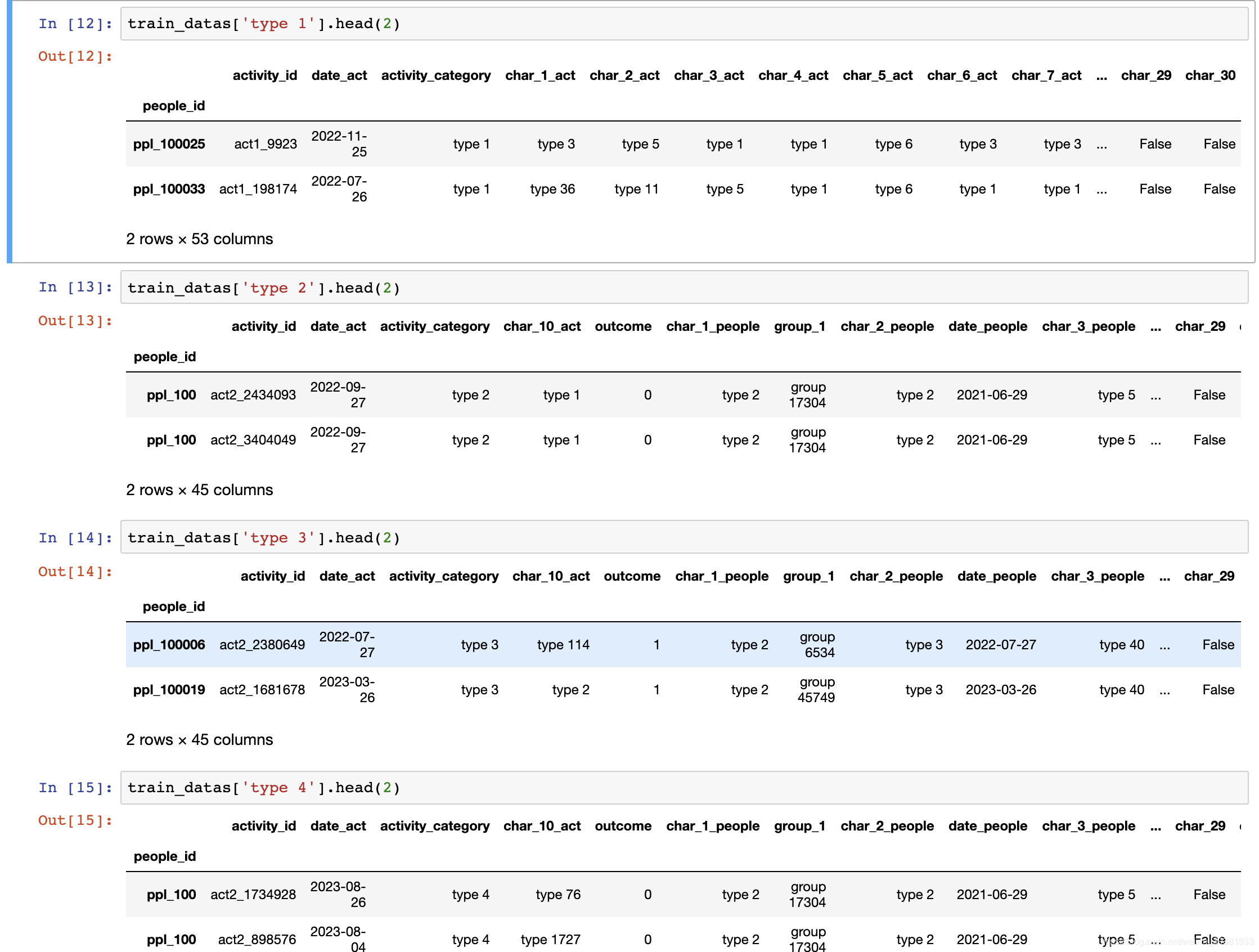This screenshot has height=952, width=1259.
Task: Click the act2_2380649 activity id cell
Action: 262,645
